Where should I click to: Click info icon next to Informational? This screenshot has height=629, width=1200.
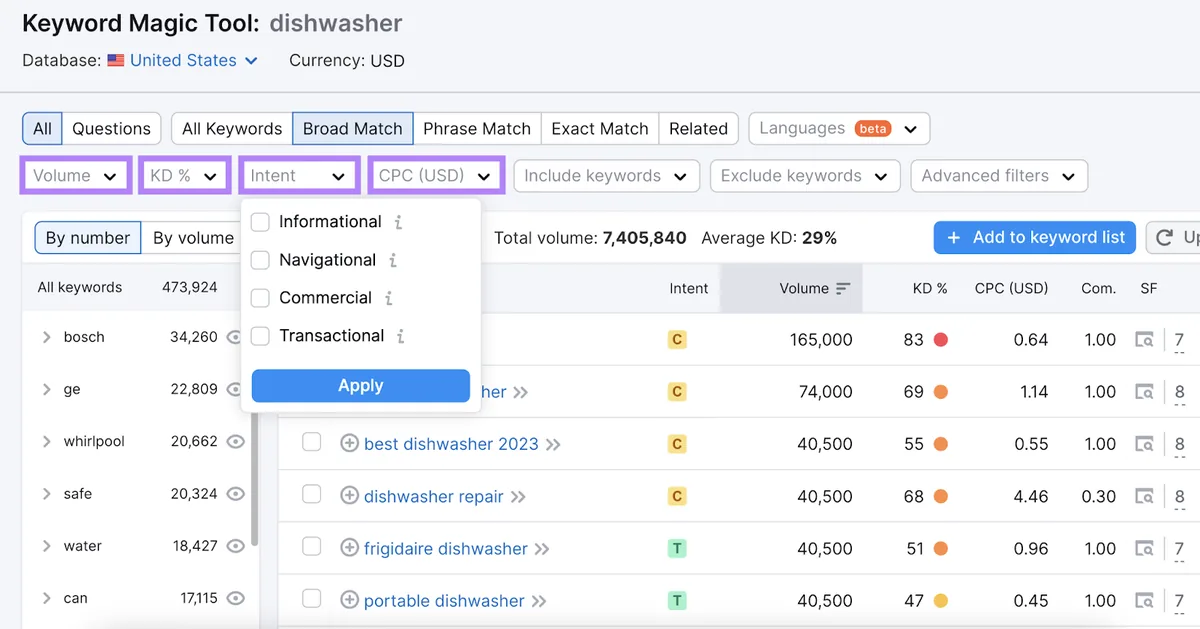pos(398,222)
